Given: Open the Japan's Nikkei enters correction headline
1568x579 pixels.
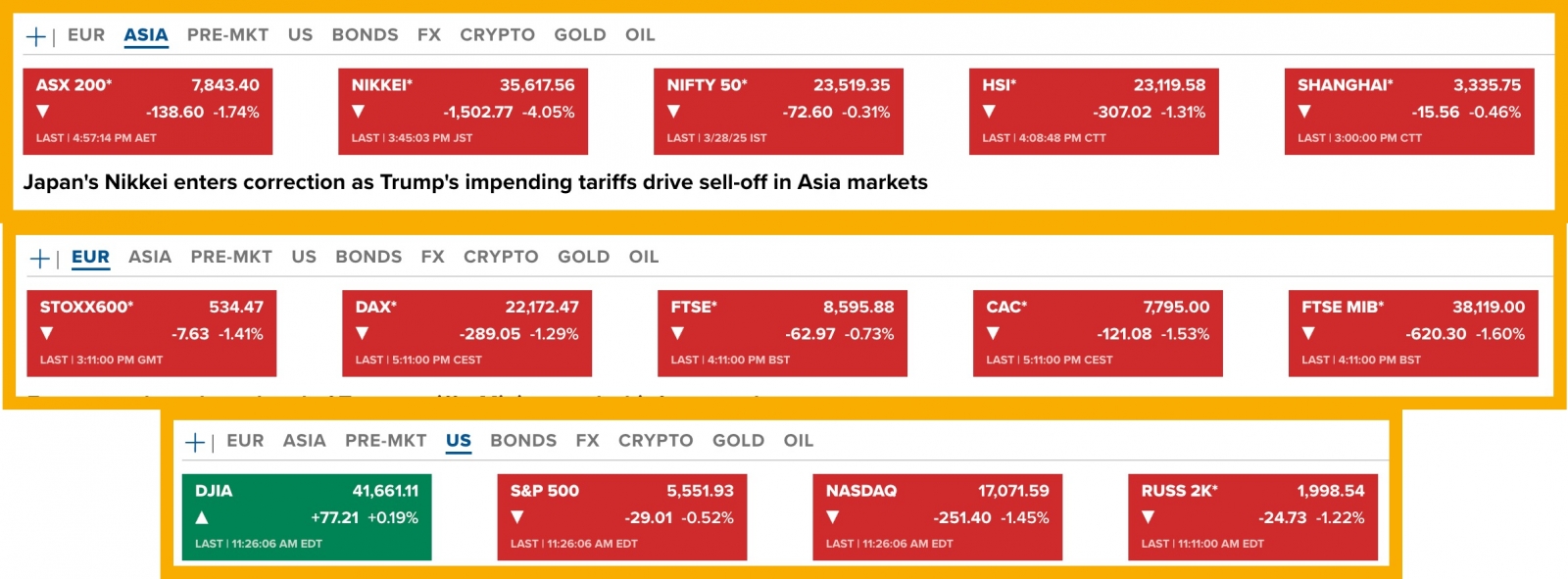Looking at the screenshot, I should coord(475,182).
